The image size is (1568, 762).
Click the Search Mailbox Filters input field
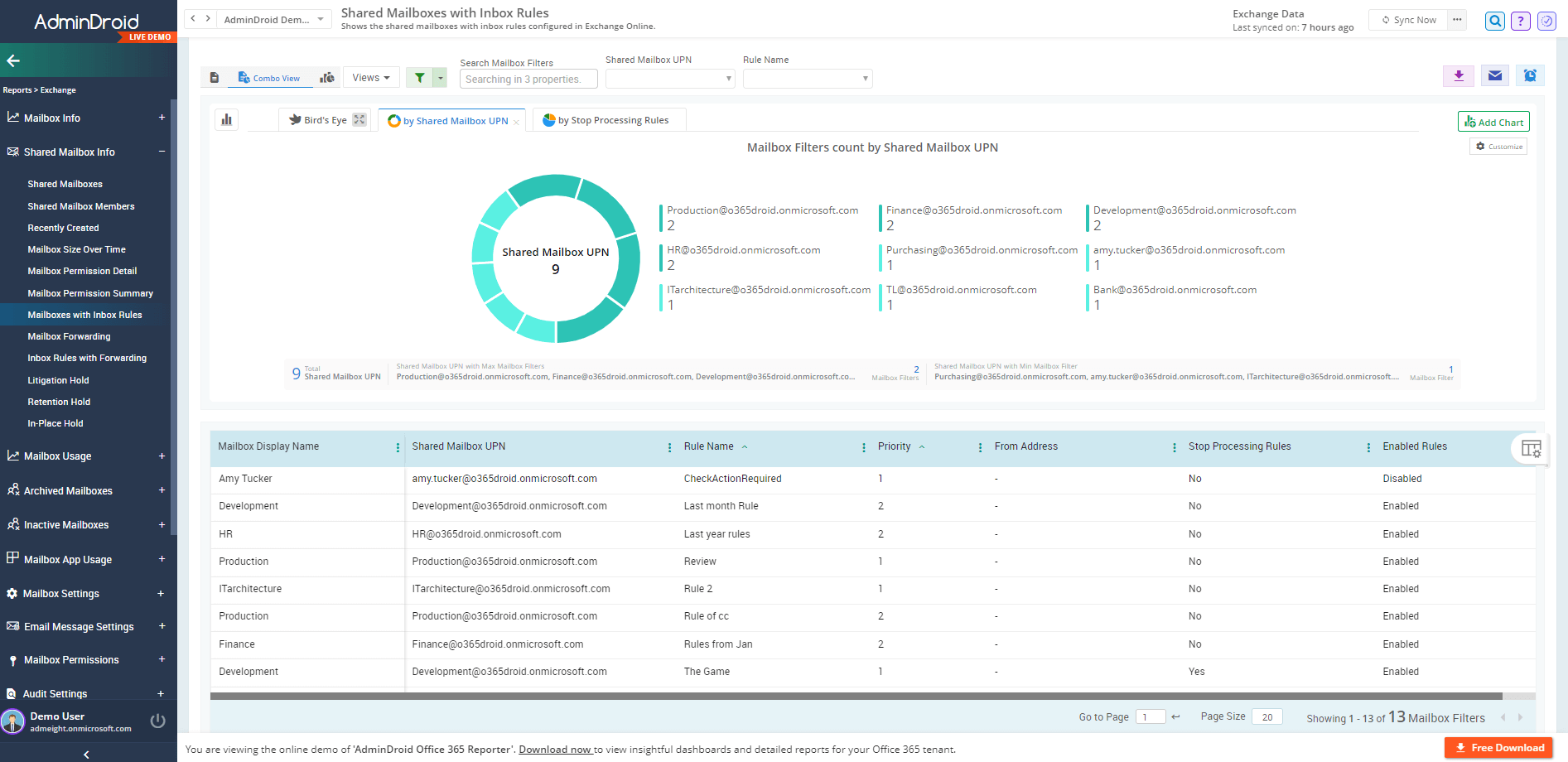point(528,80)
